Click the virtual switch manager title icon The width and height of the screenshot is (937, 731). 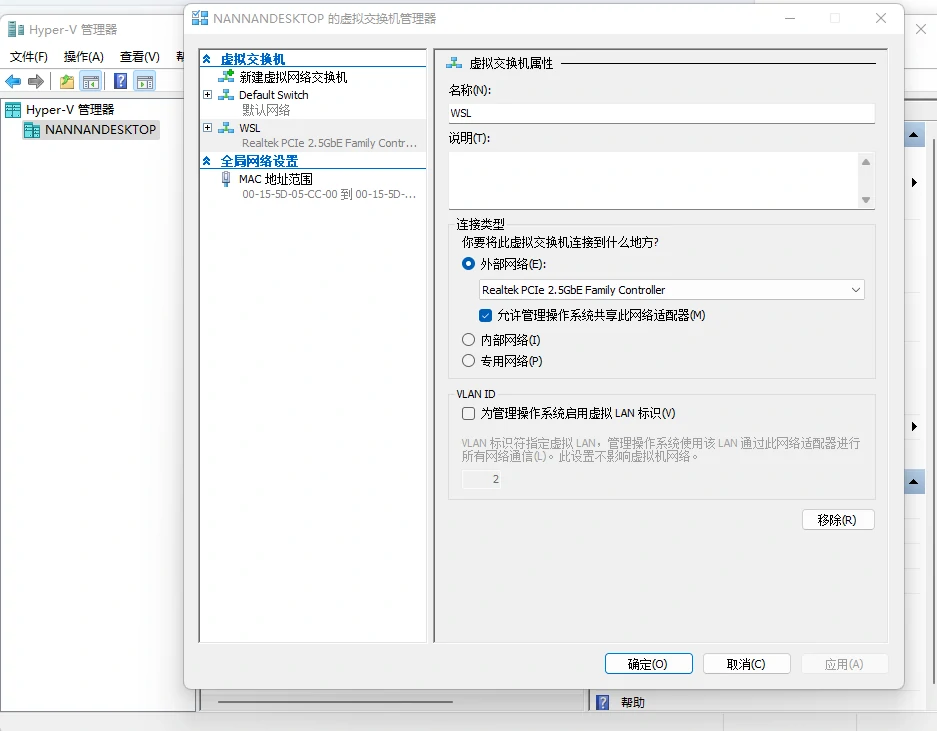[200, 18]
